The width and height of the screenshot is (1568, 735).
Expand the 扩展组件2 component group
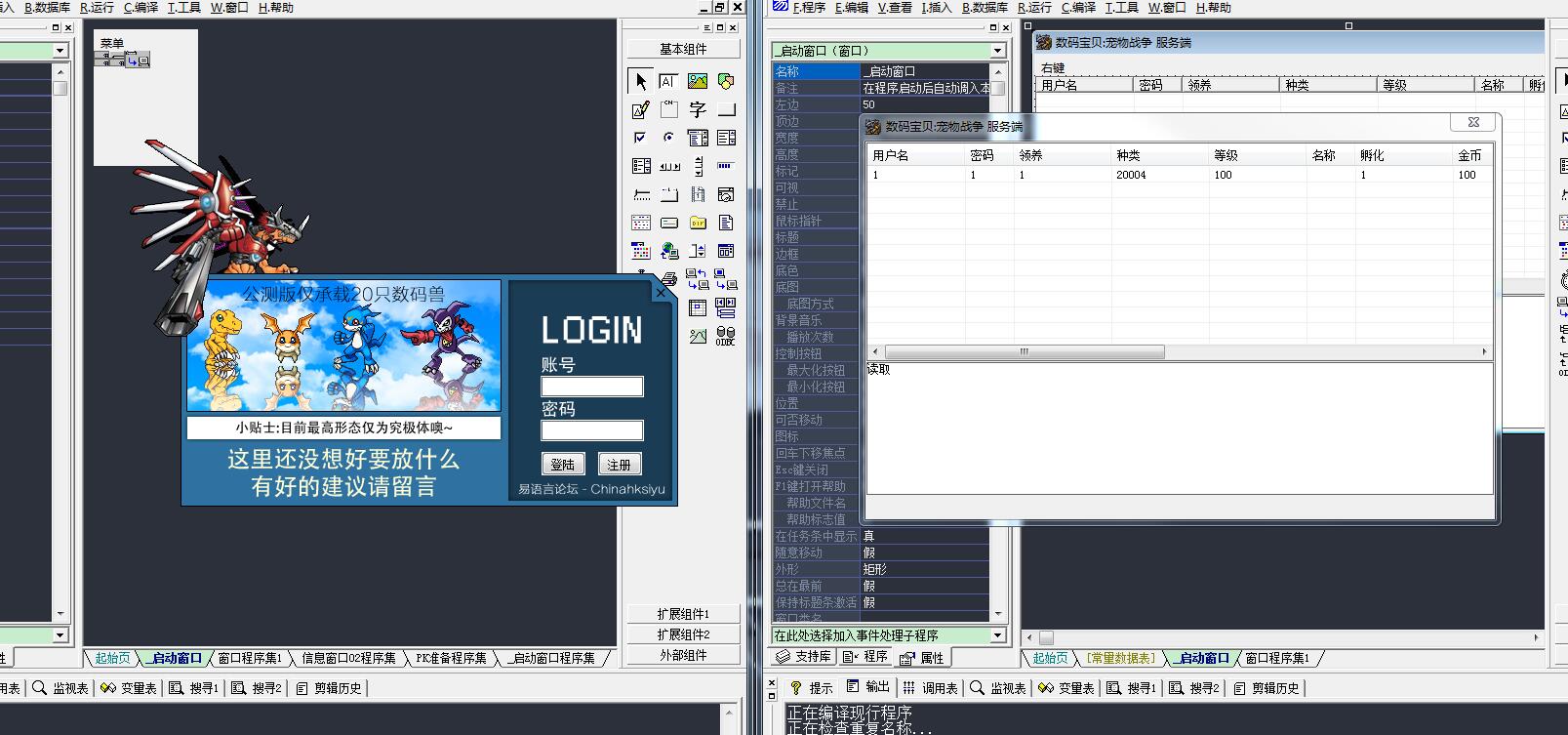(683, 634)
